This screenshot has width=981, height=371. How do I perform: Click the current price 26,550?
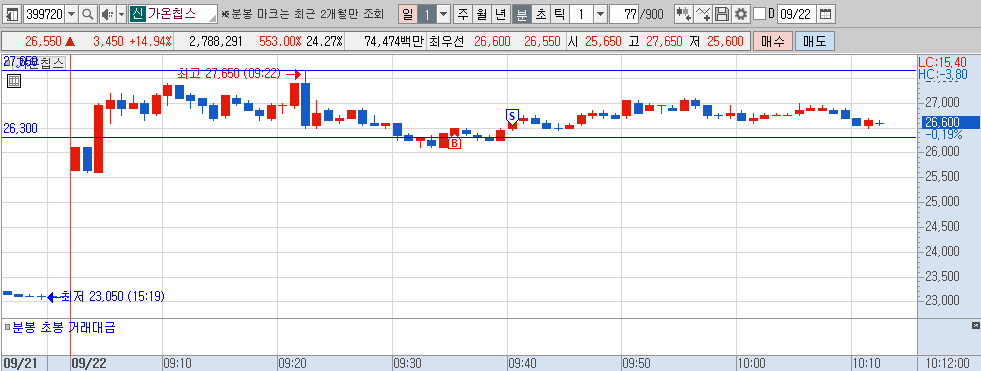pos(44,42)
